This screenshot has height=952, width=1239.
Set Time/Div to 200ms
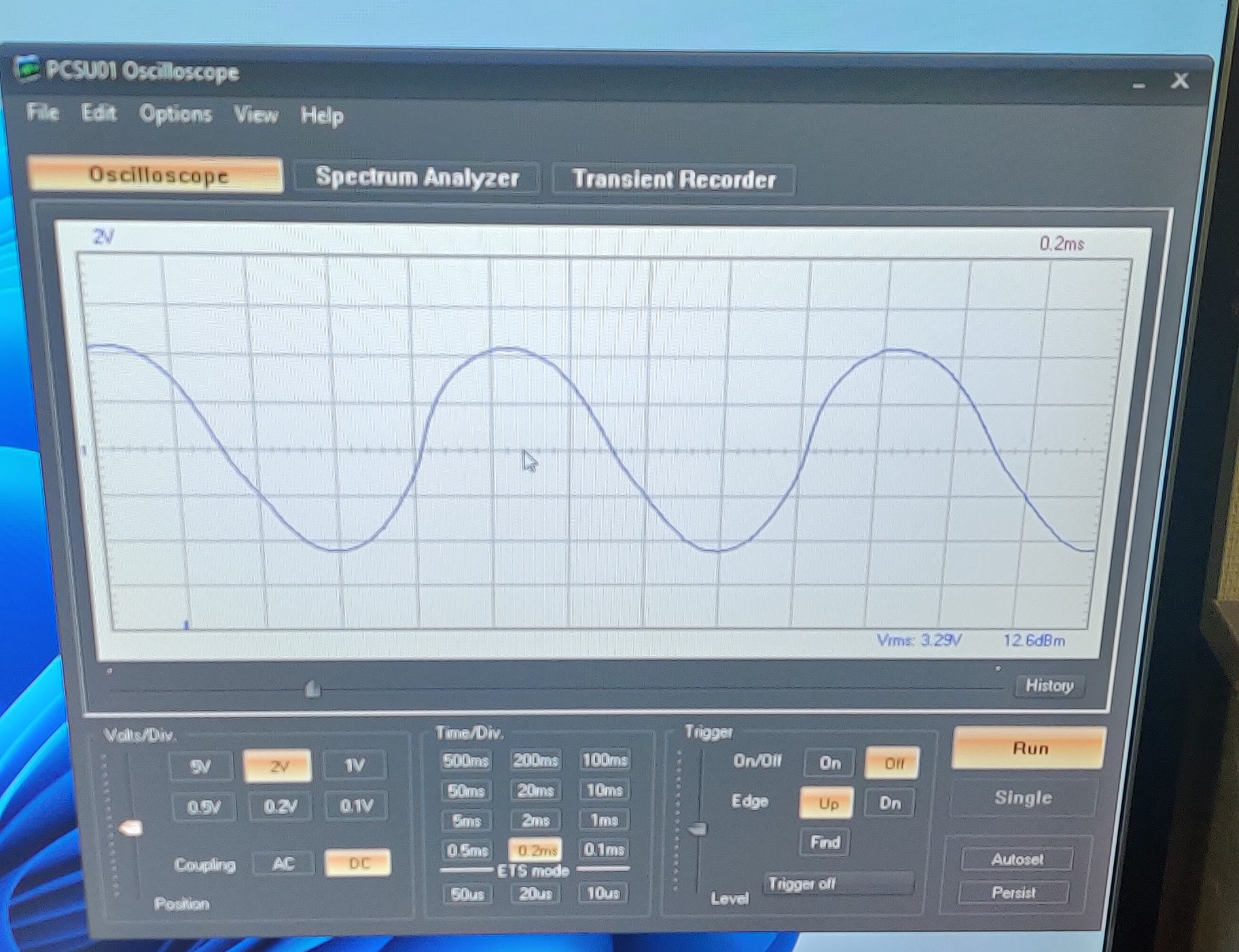535,760
